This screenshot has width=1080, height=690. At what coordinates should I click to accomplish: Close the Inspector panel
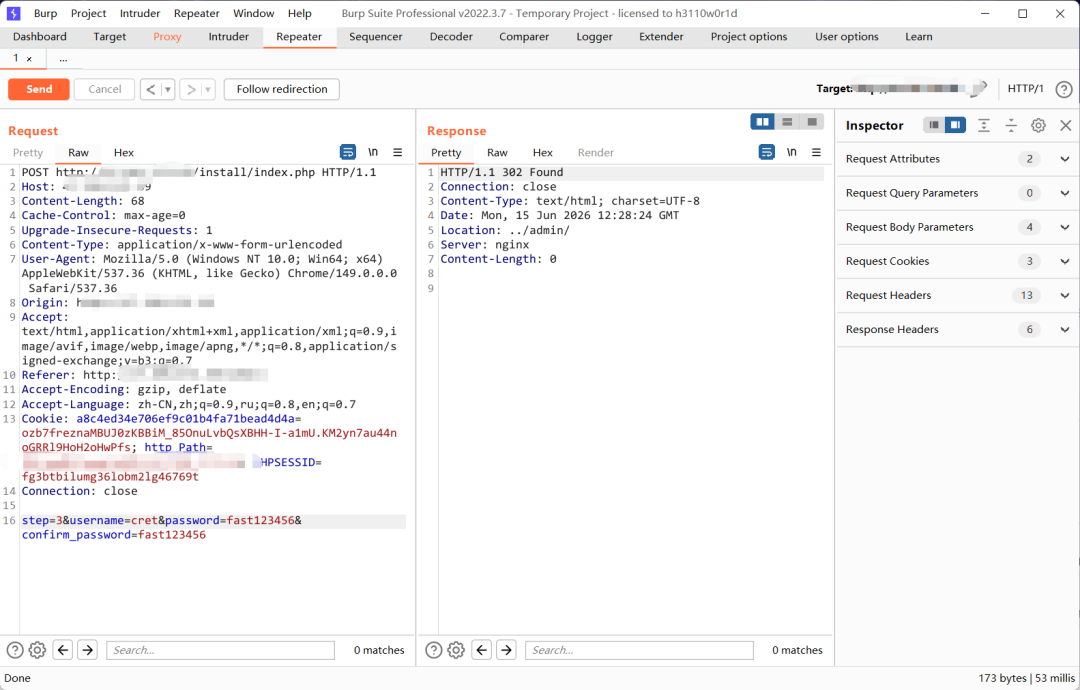tap(1066, 125)
